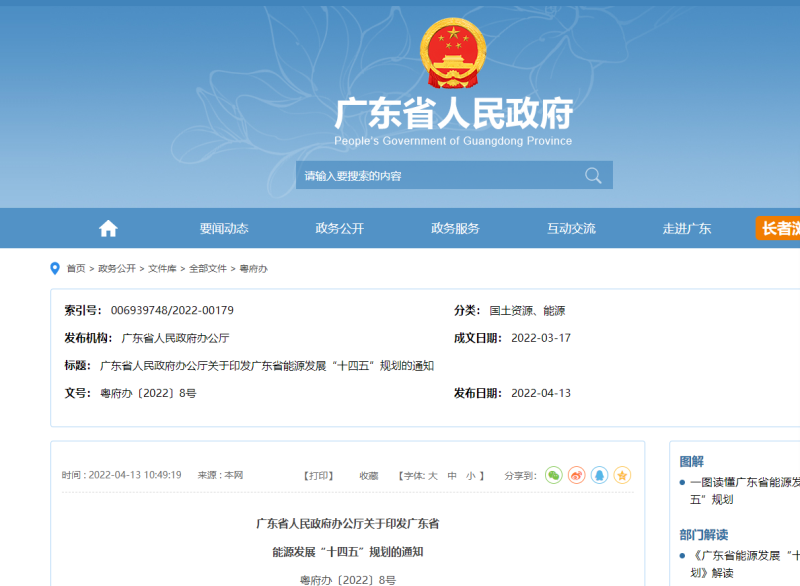The height and width of the screenshot is (586, 800).
Task: Share article to Weibo
Action: [576, 475]
